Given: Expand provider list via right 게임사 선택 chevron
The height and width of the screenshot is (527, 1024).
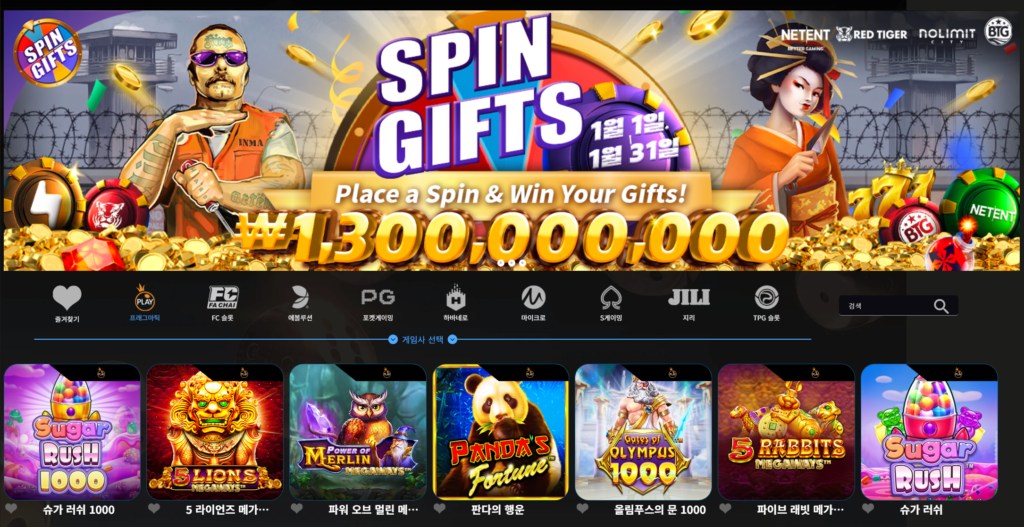Looking at the screenshot, I should [452, 340].
